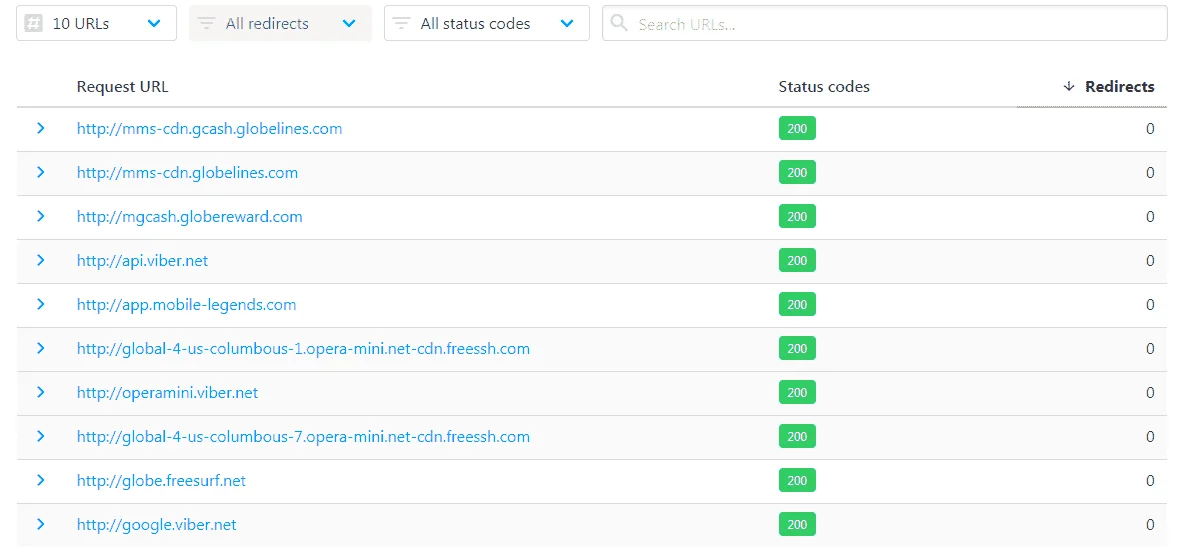The image size is (1190, 552).
Task: Click the 200 badge for global-4-us-columbous-7 row
Action: 797,437
